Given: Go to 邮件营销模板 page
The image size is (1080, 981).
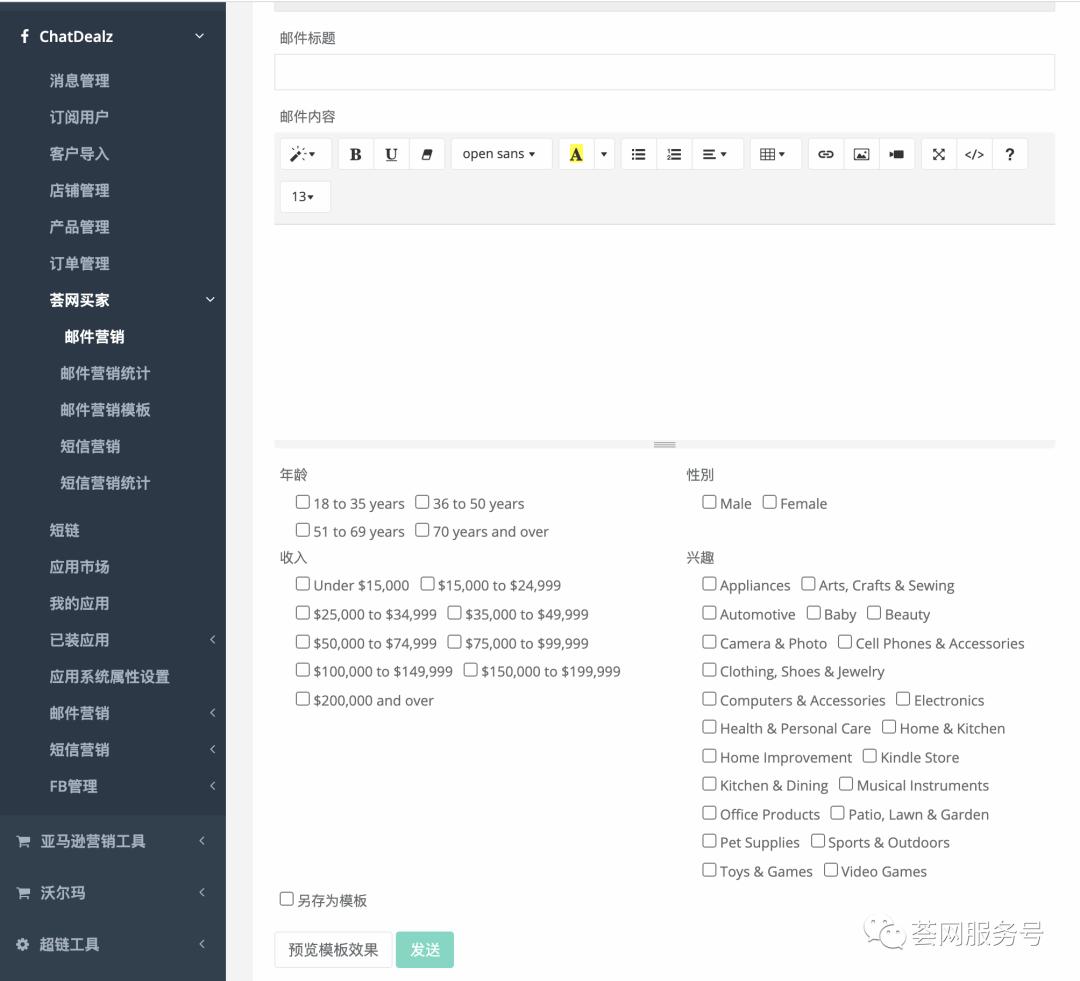Looking at the screenshot, I should click(105, 410).
